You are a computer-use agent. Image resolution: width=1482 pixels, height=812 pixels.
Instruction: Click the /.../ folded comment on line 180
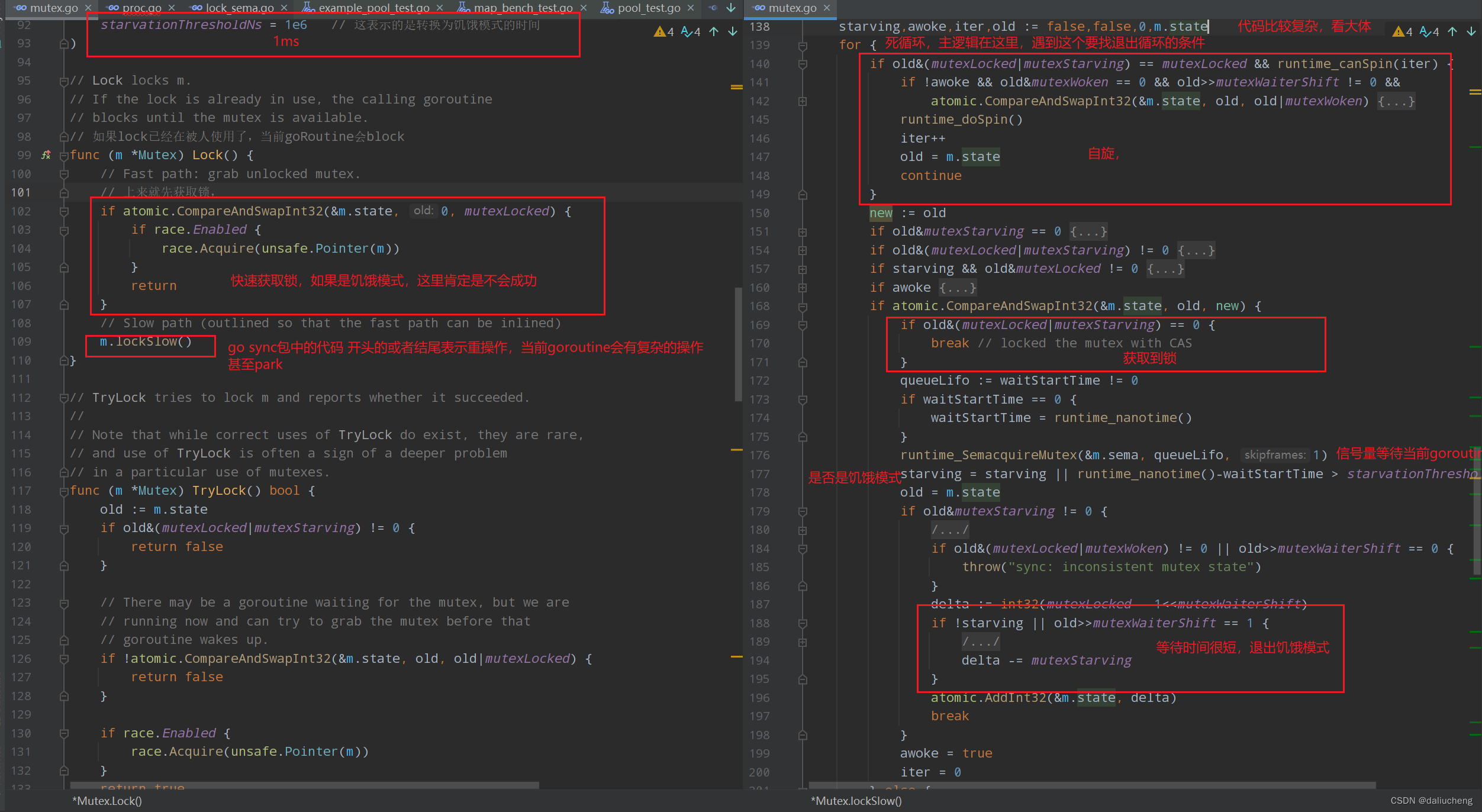tap(950, 530)
